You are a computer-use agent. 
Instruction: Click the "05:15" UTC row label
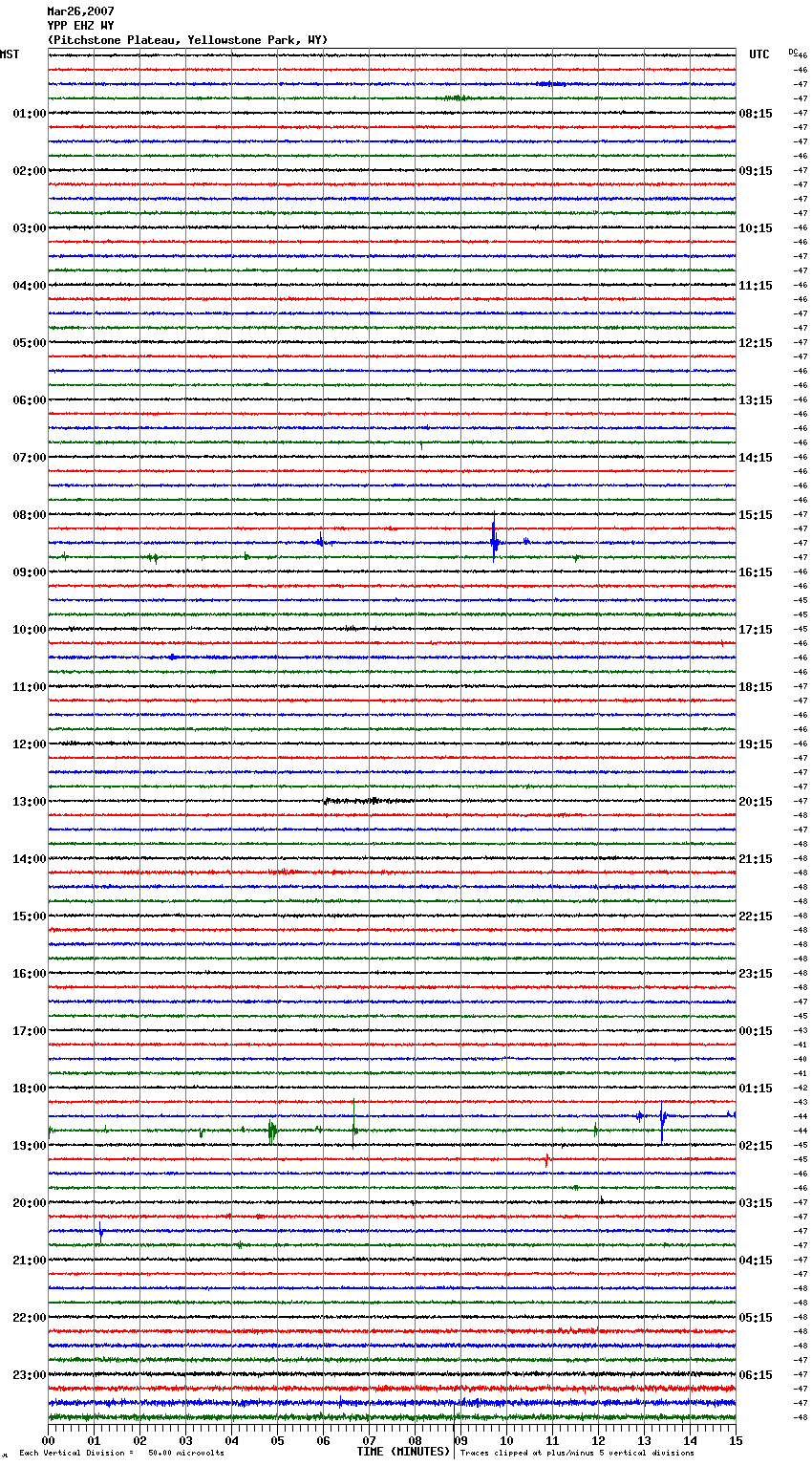[x=756, y=1318]
